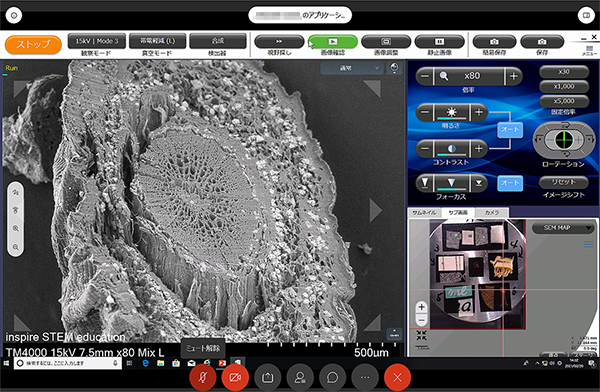Click the orange ストップ (Stop) button
Image resolution: width=600 pixels, height=392 pixels.
tap(33, 44)
